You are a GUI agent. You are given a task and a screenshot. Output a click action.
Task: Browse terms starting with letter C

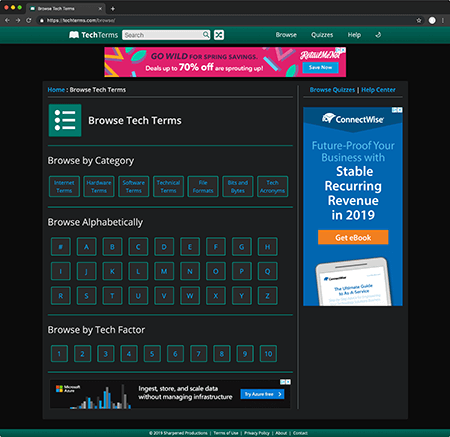click(x=138, y=247)
